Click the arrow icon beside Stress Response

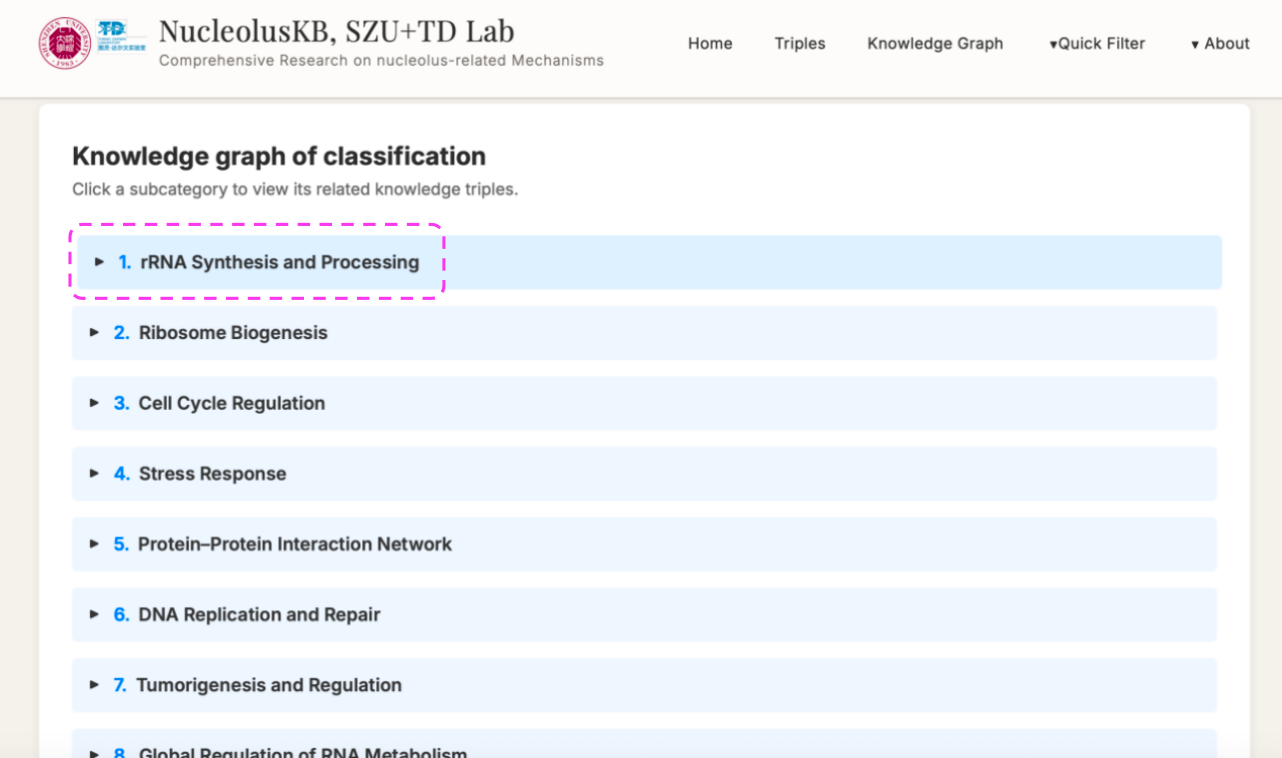[94, 473]
